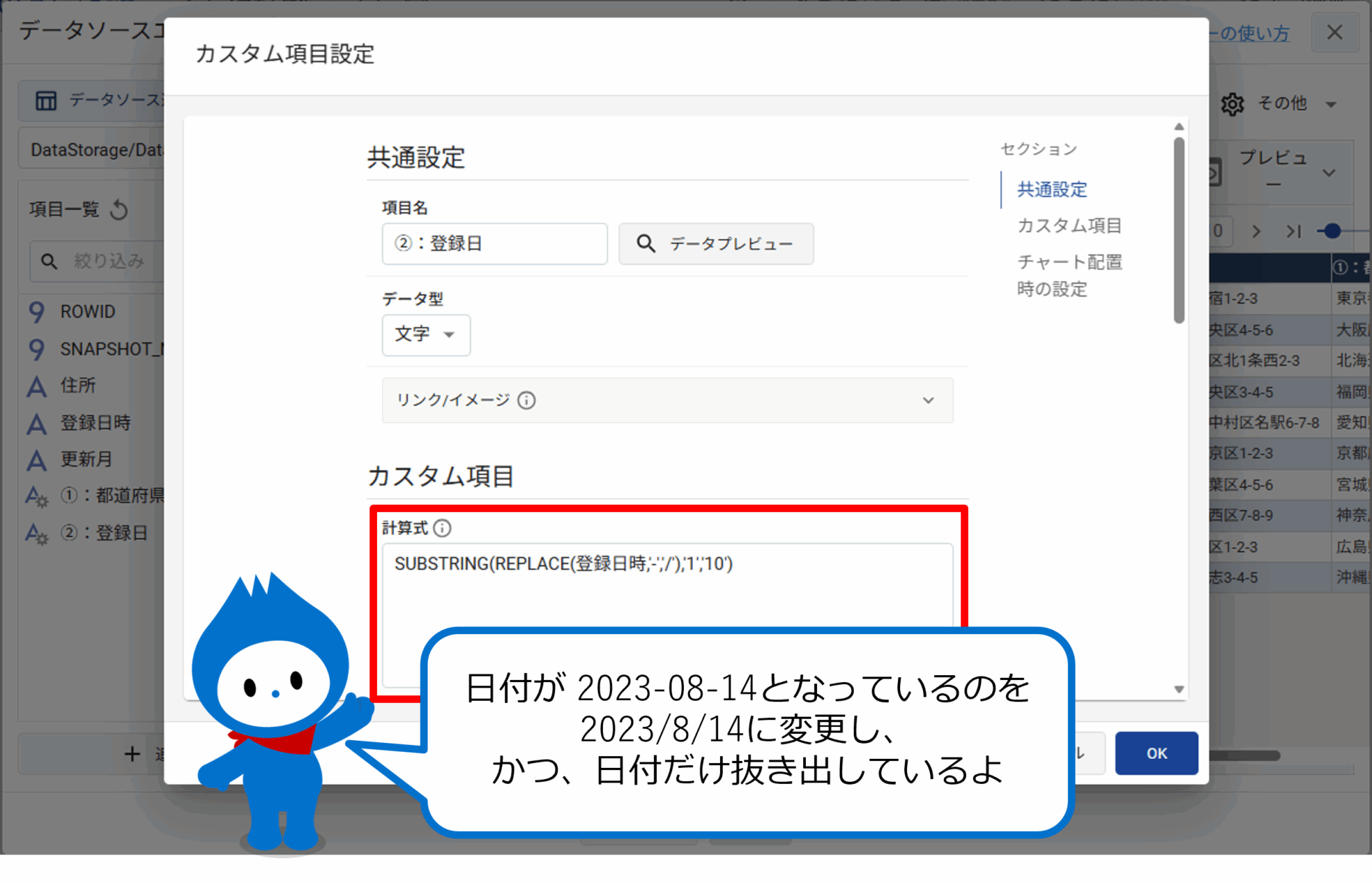Click the table icon beside データソース
1372x883 pixels.
pos(46,100)
